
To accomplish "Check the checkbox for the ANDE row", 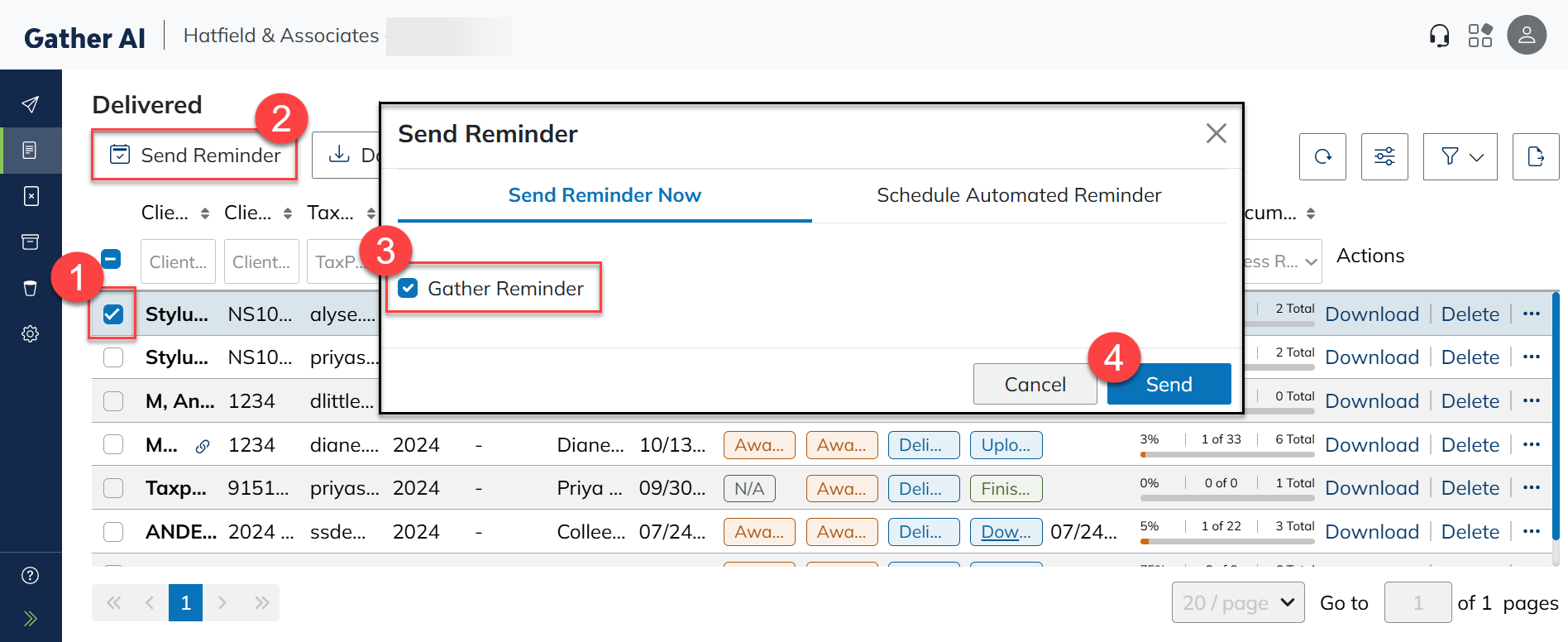I will pos(112,531).
